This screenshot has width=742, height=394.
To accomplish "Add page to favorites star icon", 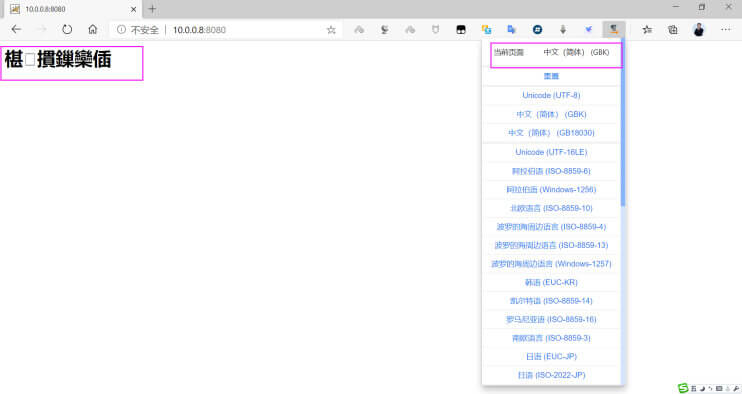I will [x=331, y=30].
